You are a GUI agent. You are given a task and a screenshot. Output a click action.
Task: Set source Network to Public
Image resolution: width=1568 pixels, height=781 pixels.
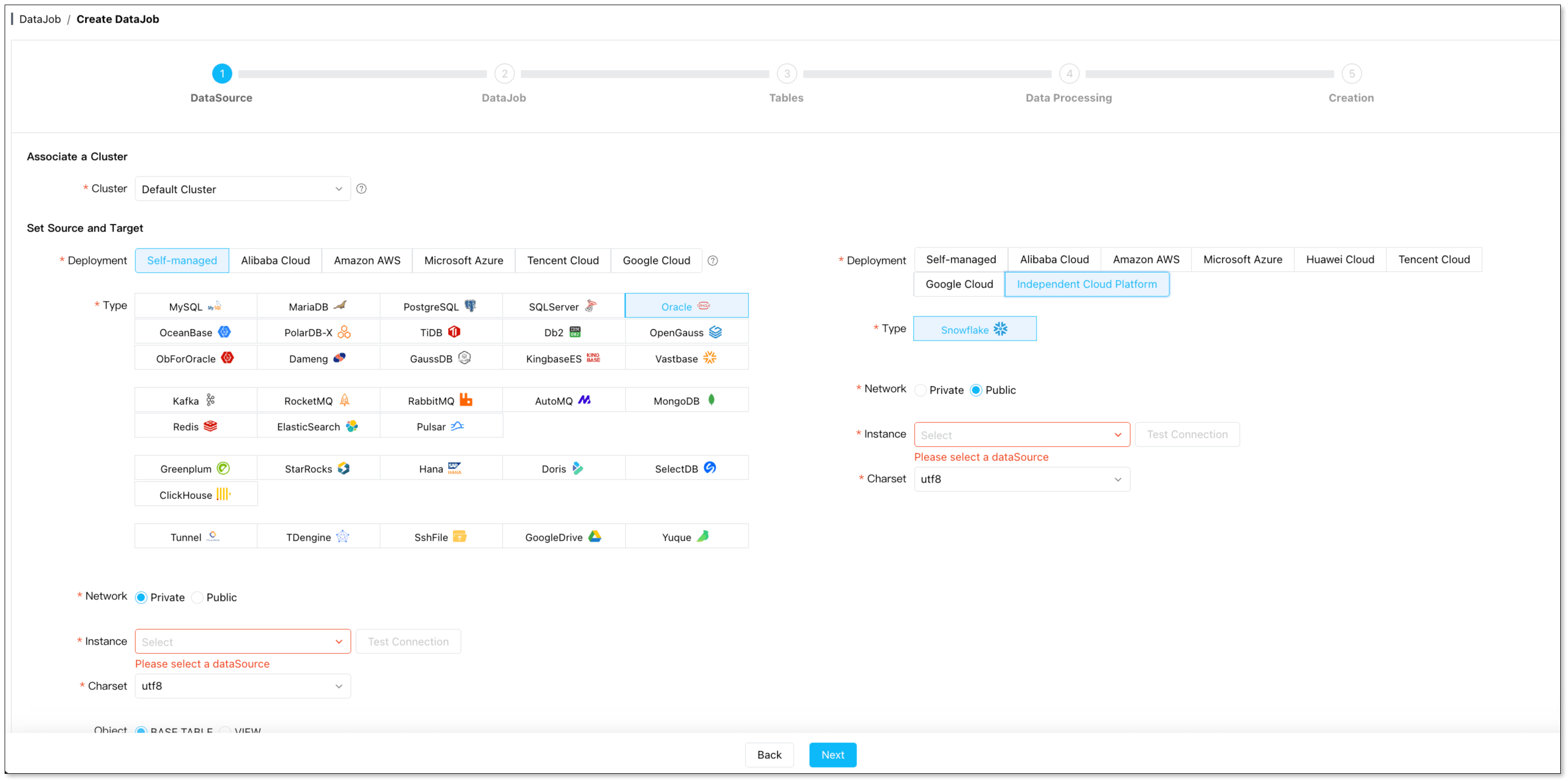pos(197,597)
